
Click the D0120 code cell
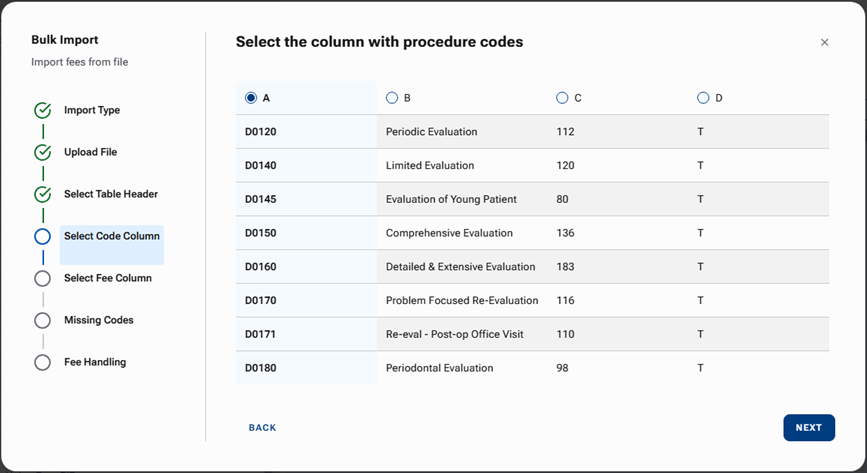(x=261, y=132)
